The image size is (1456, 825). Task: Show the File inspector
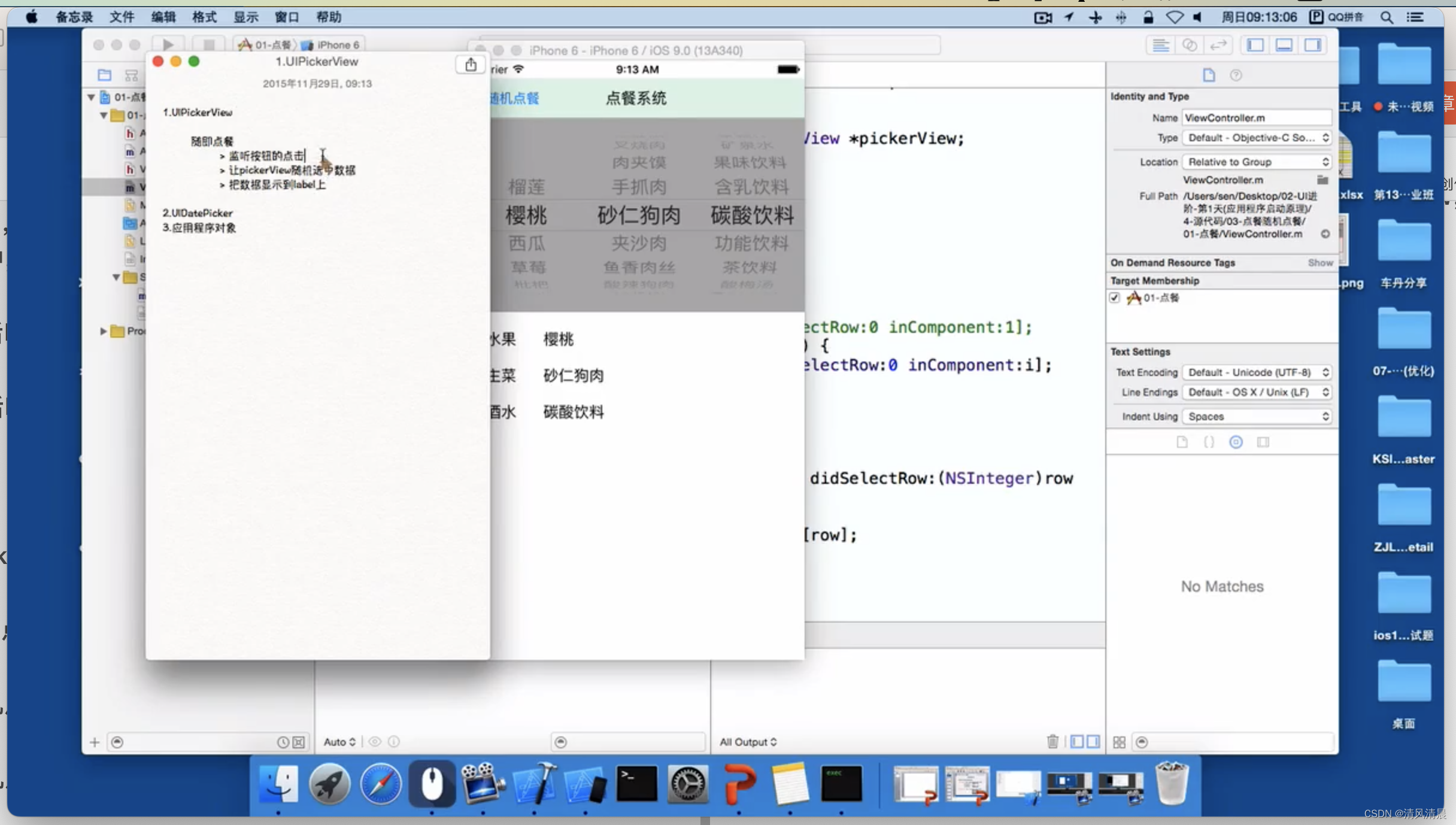1209,75
